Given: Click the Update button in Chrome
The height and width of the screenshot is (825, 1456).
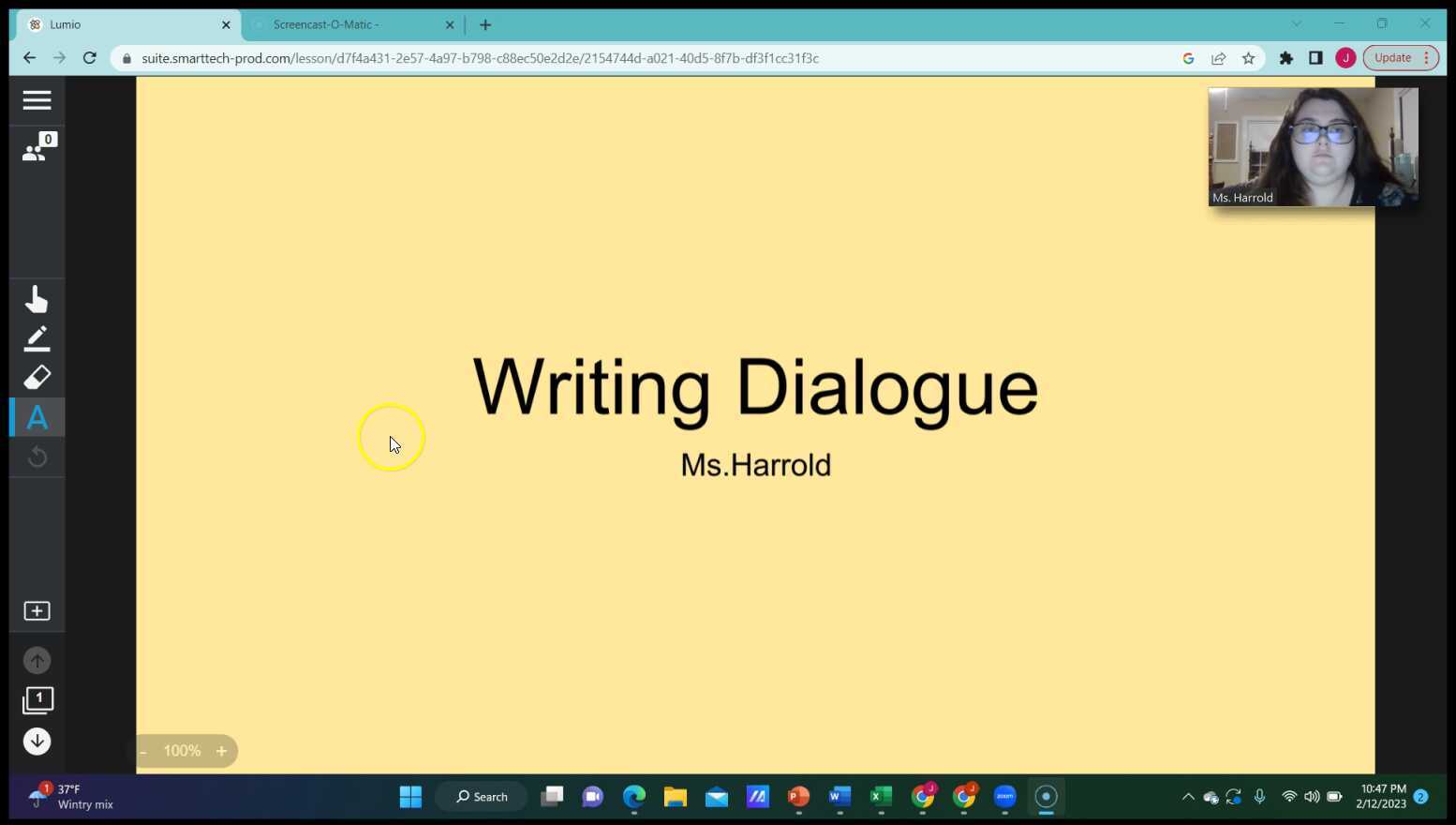Looking at the screenshot, I should click(x=1392, y=57).
